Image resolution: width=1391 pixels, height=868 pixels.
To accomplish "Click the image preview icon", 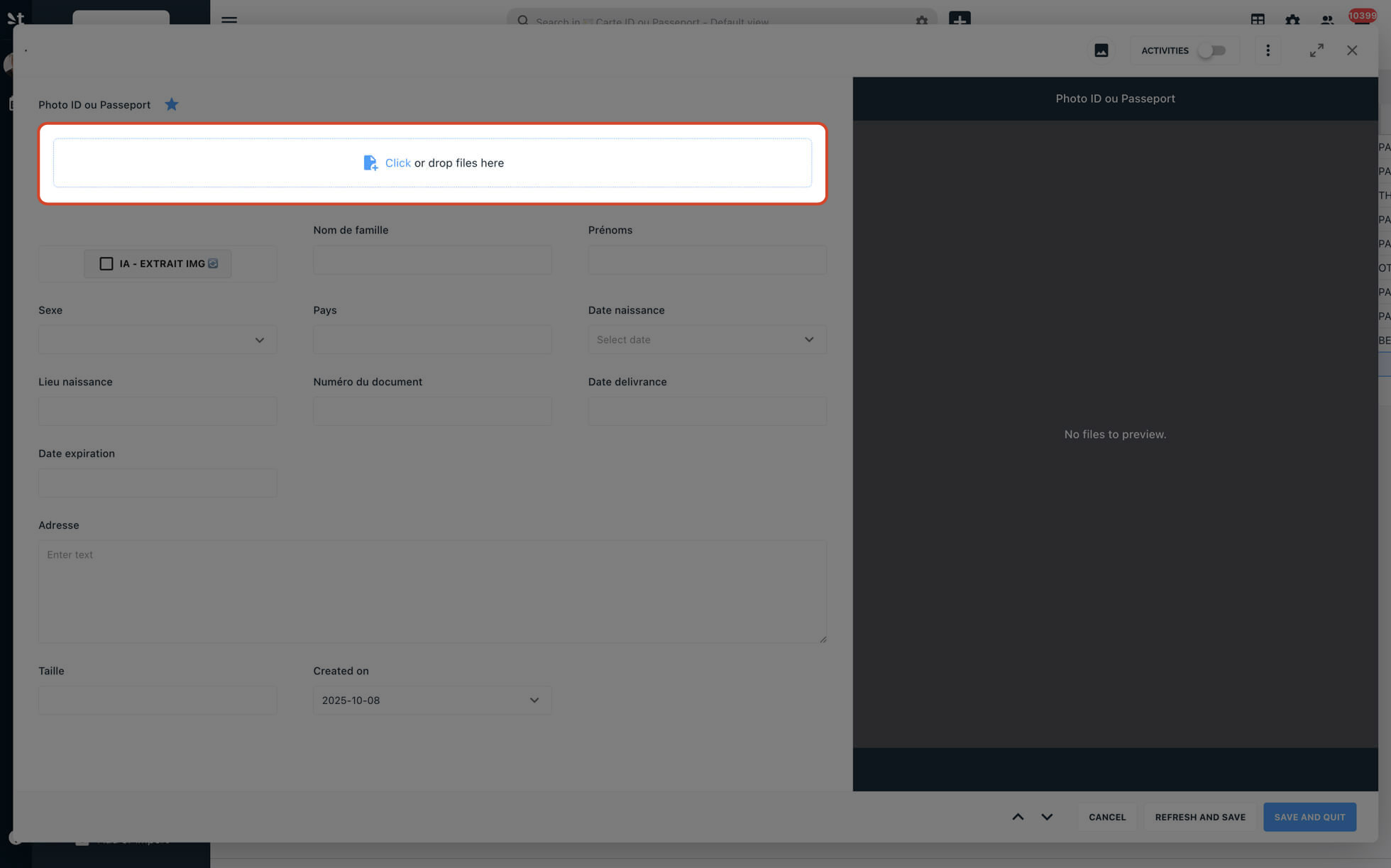I will 1101,50.
